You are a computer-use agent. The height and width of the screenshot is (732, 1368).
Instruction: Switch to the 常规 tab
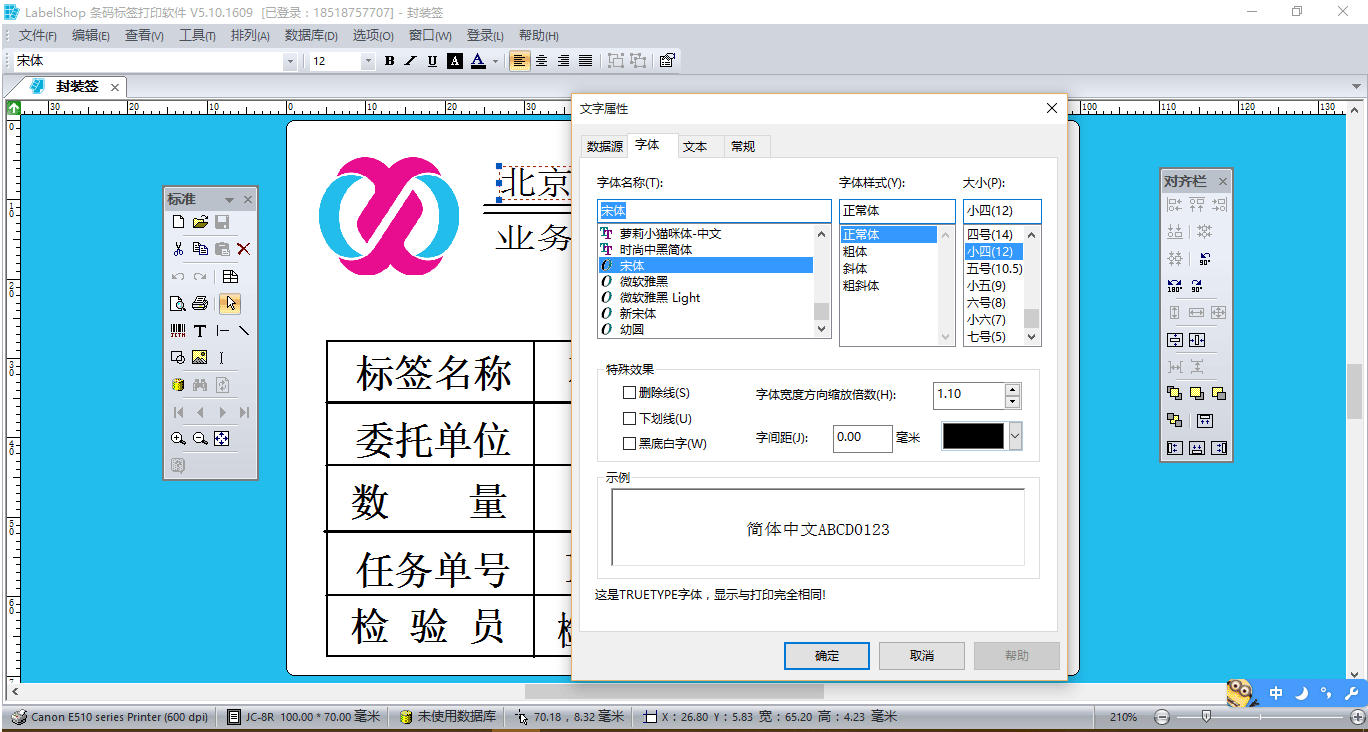click(x=743, y=146)
